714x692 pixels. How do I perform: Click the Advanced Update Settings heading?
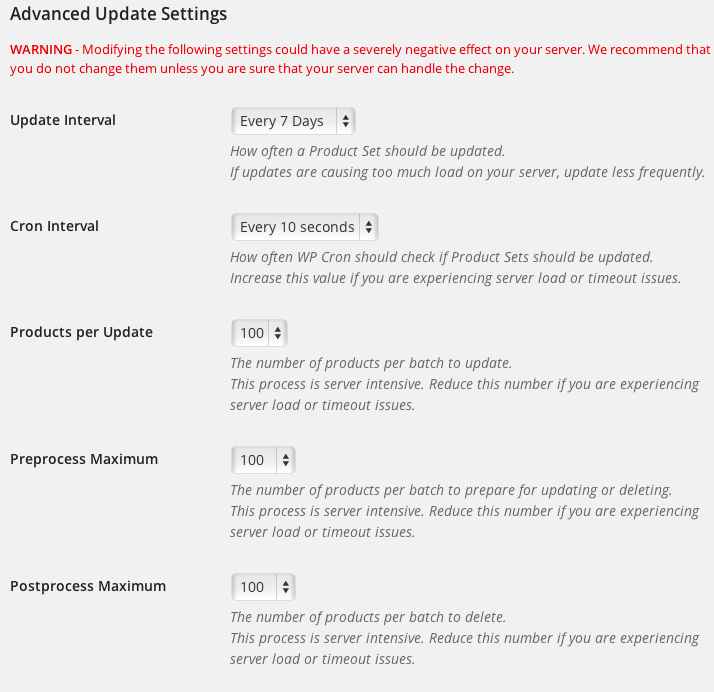(x=118, y=15)
